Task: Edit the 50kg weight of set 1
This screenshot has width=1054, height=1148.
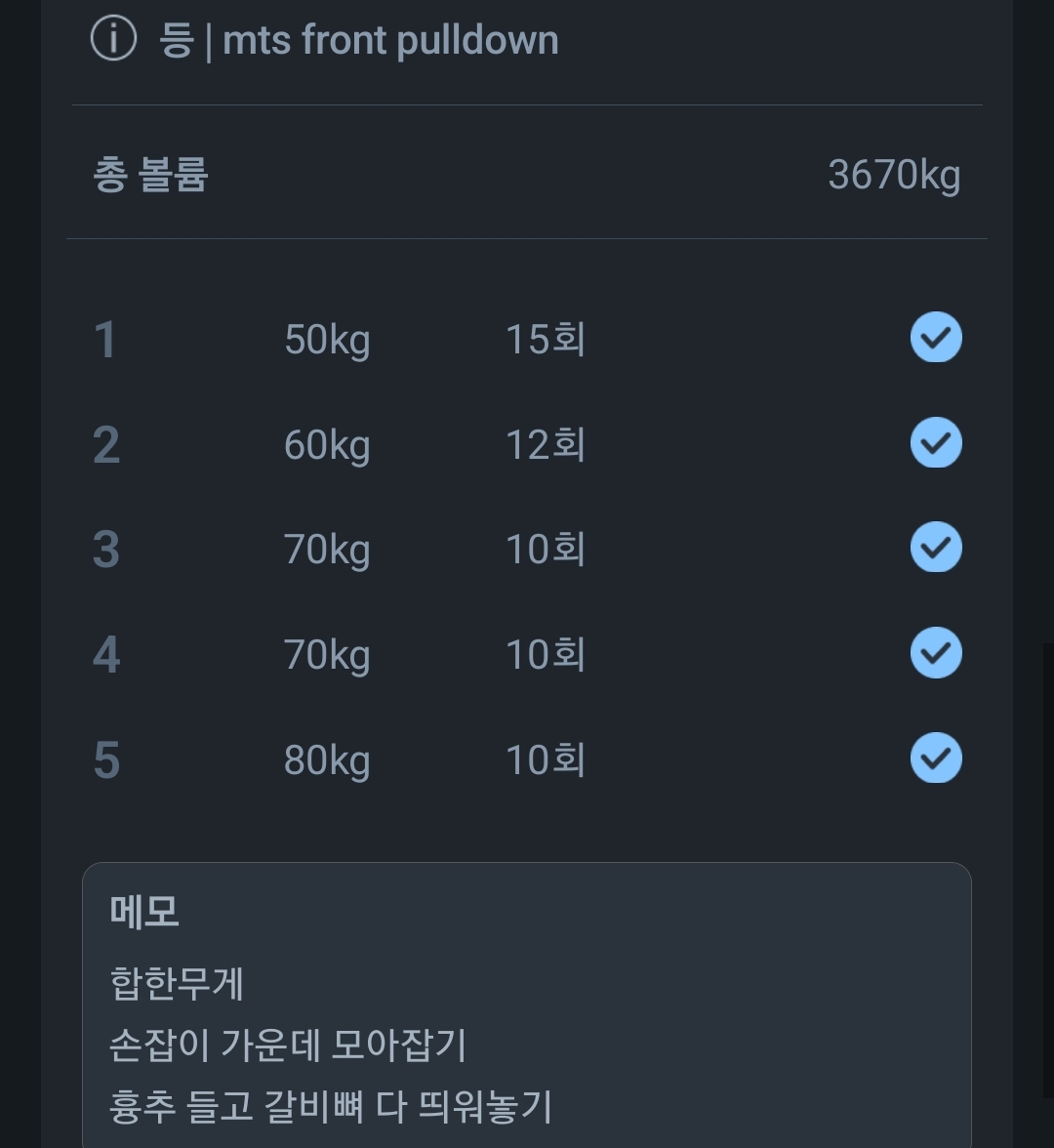Action: click(325, 339)
